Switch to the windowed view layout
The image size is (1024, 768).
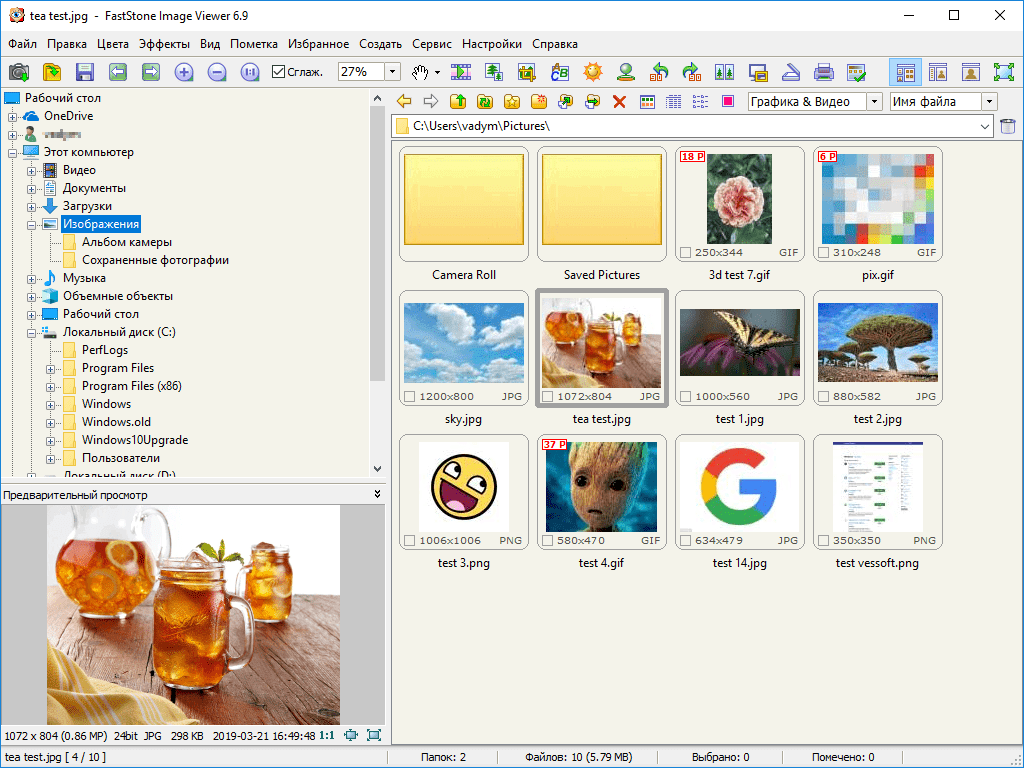click(938, 72)
